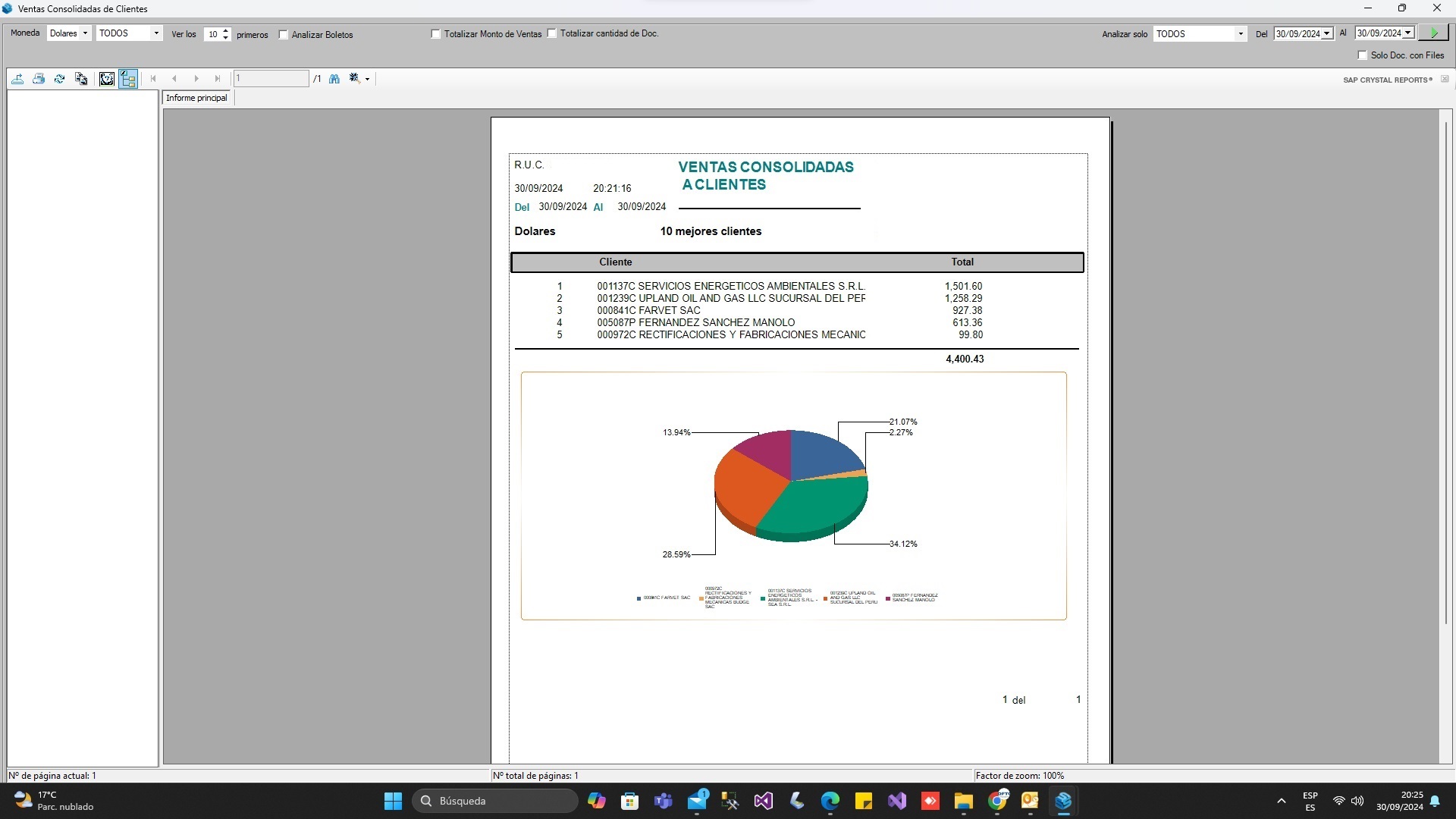Open Google Chrome from the taskbar

tap(998, 801)
